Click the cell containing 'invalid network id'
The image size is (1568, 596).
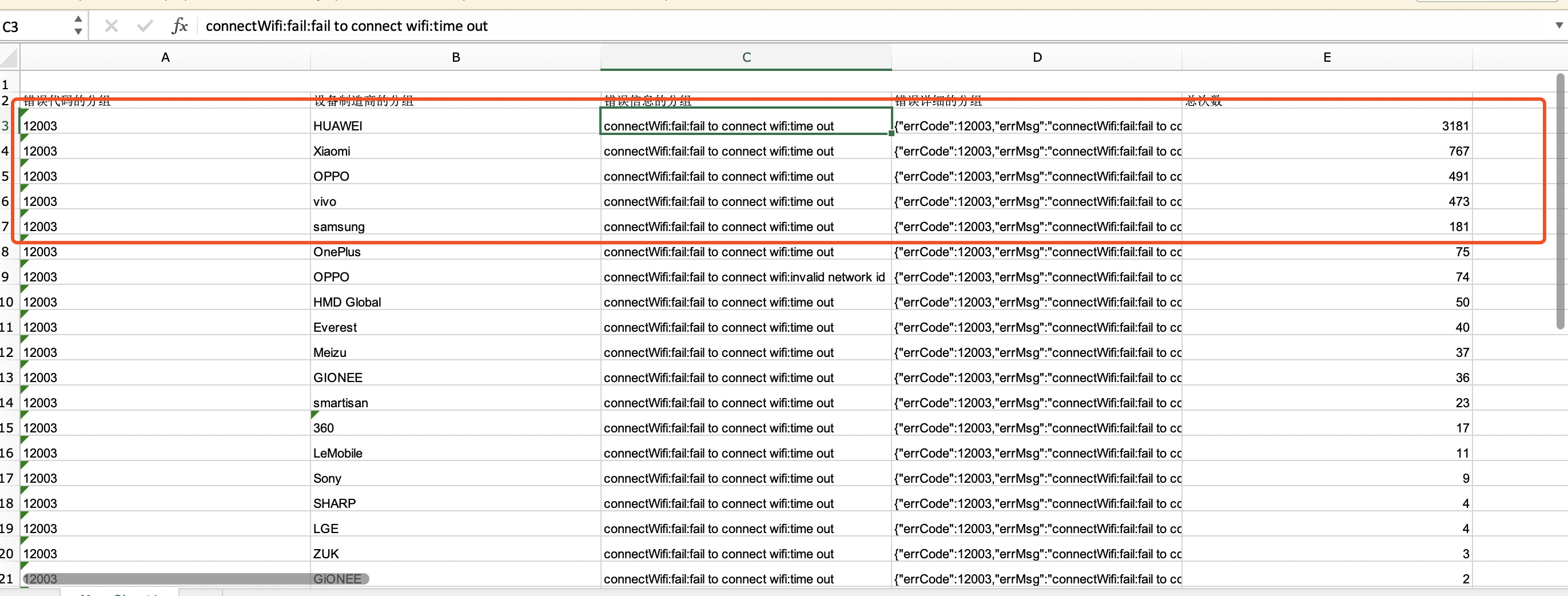click(745, 277)
